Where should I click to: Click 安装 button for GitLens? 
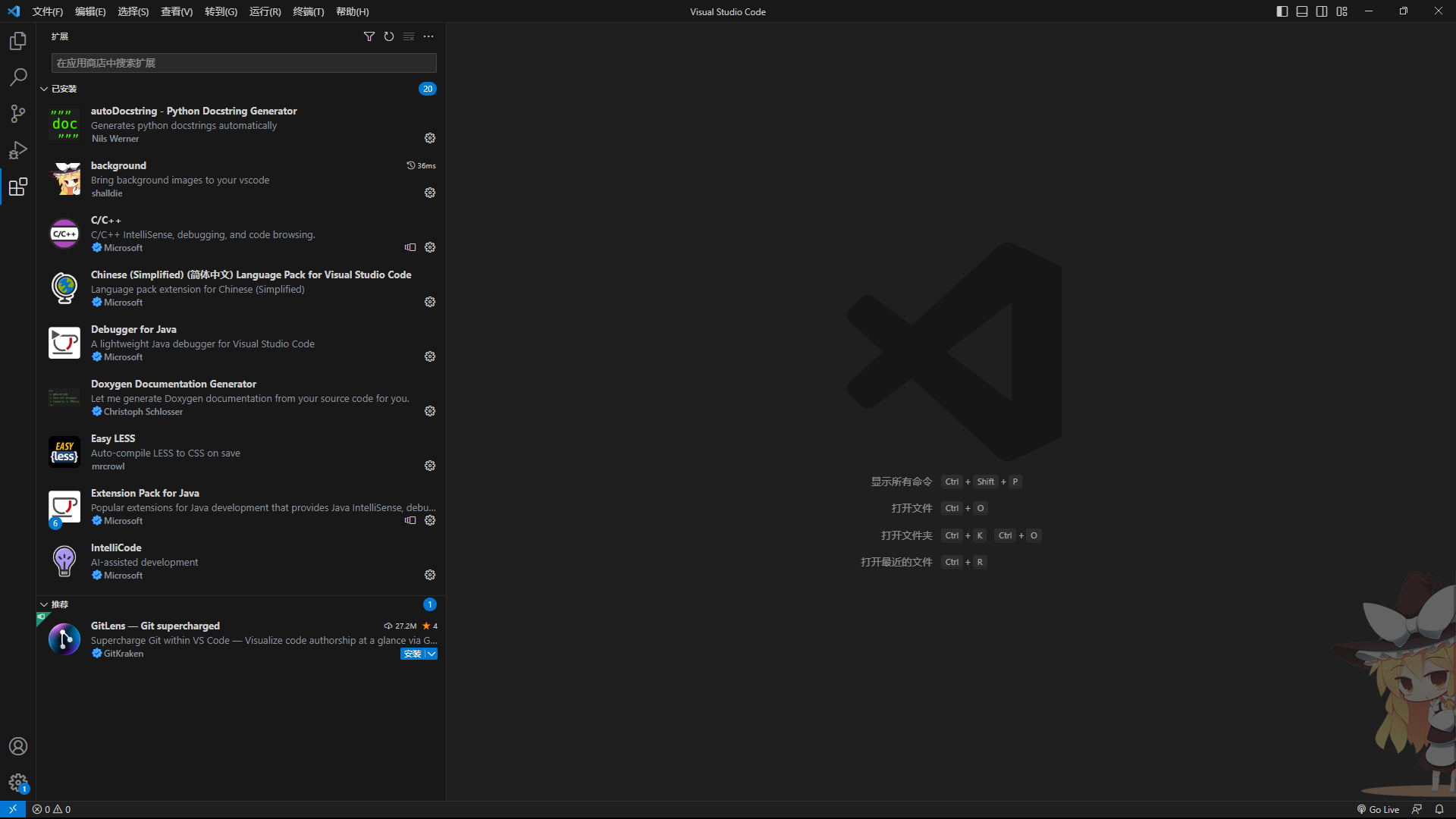click(x=413, y=654)
